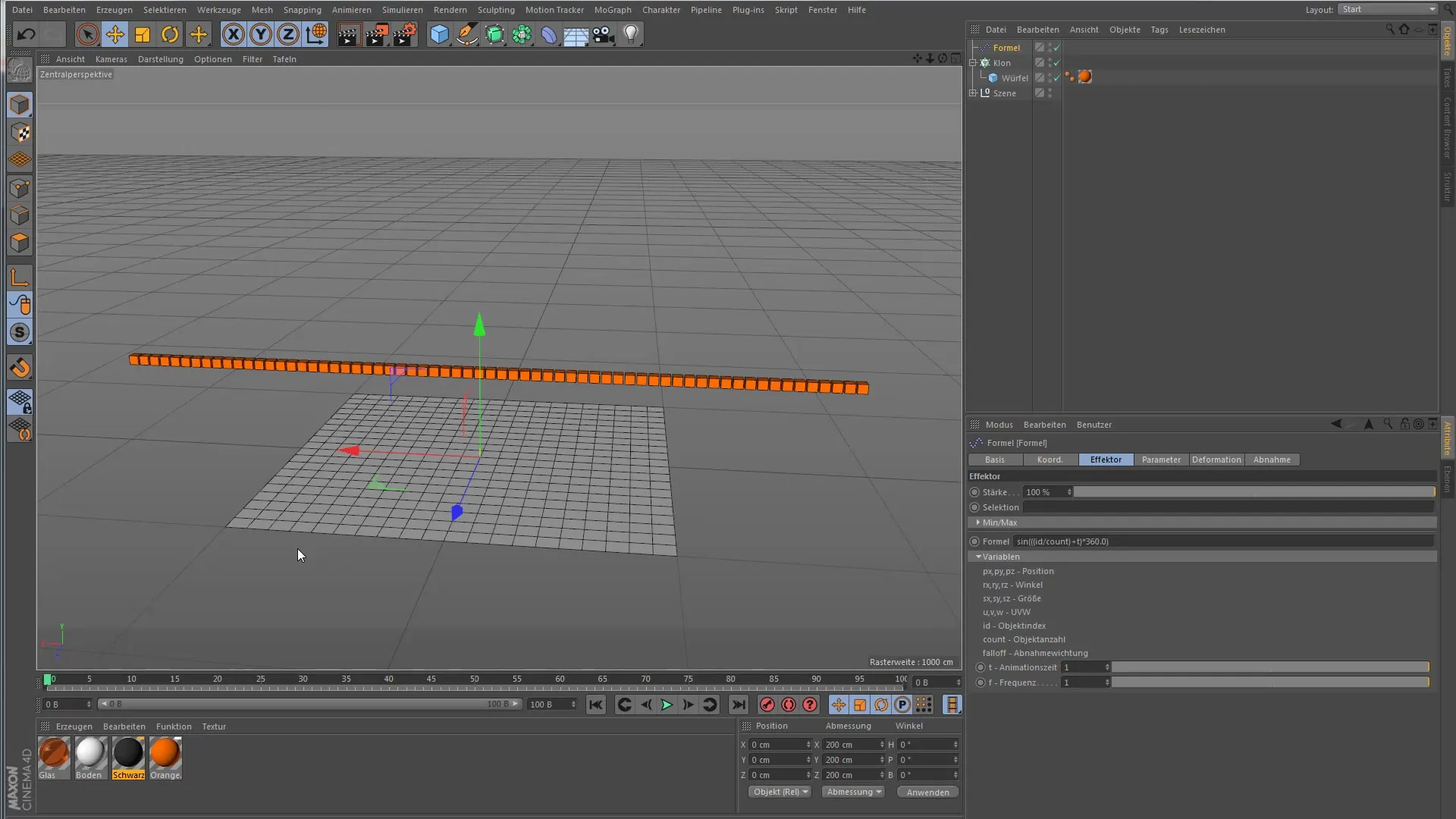Open render settings icon
Screen dimensions: 1456x819
click(405, 34)
